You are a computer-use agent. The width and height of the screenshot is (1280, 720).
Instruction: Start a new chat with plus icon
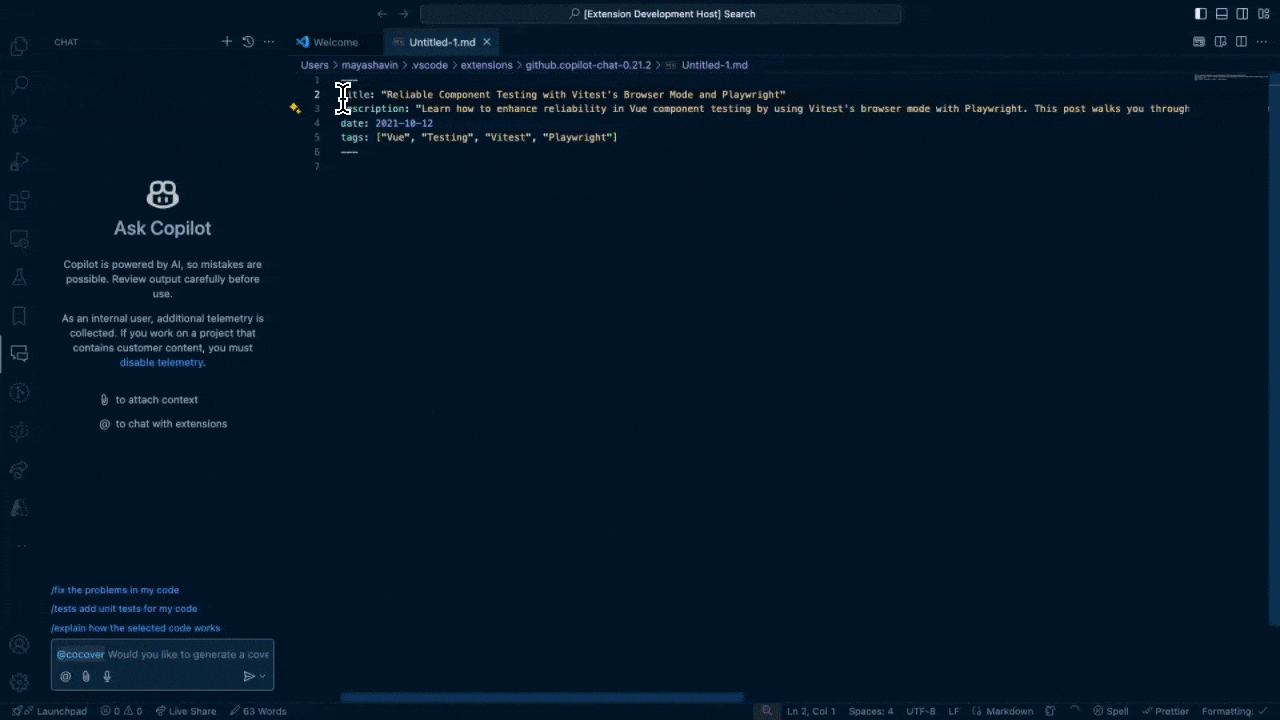[227, 42]
